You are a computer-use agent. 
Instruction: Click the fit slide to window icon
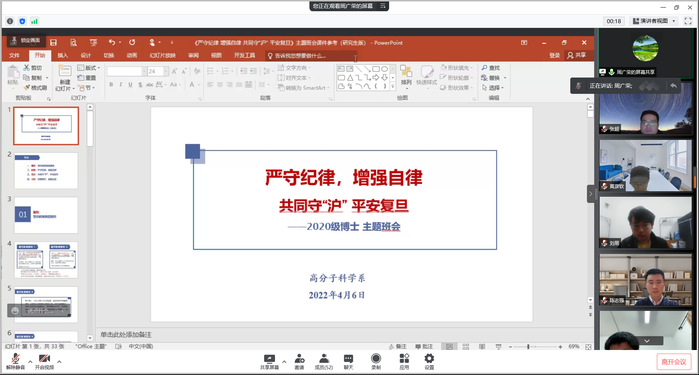tap(588, 346)
